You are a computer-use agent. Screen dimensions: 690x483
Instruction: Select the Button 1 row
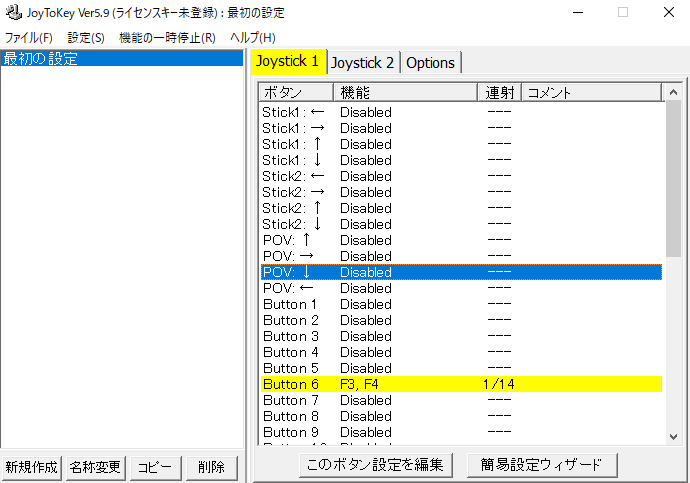tap(461, 304)
